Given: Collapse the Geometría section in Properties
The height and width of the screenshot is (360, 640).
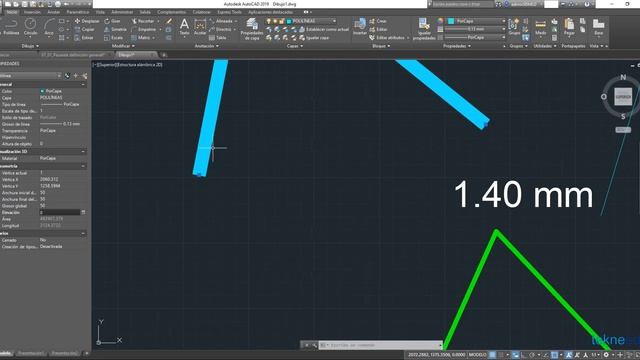Looking at the screenshot, I should pyautogui.click(x=83, y=166).
